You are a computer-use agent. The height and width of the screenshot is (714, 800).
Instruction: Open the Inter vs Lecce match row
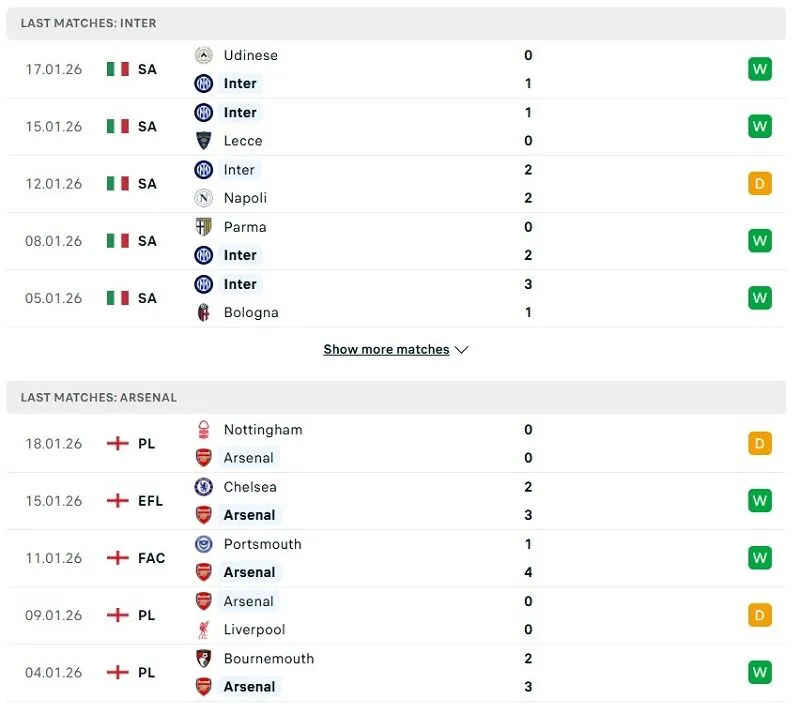400,127
